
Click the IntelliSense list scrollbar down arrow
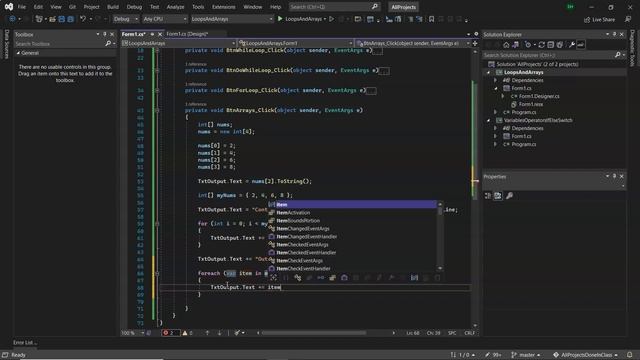(440, 268)
